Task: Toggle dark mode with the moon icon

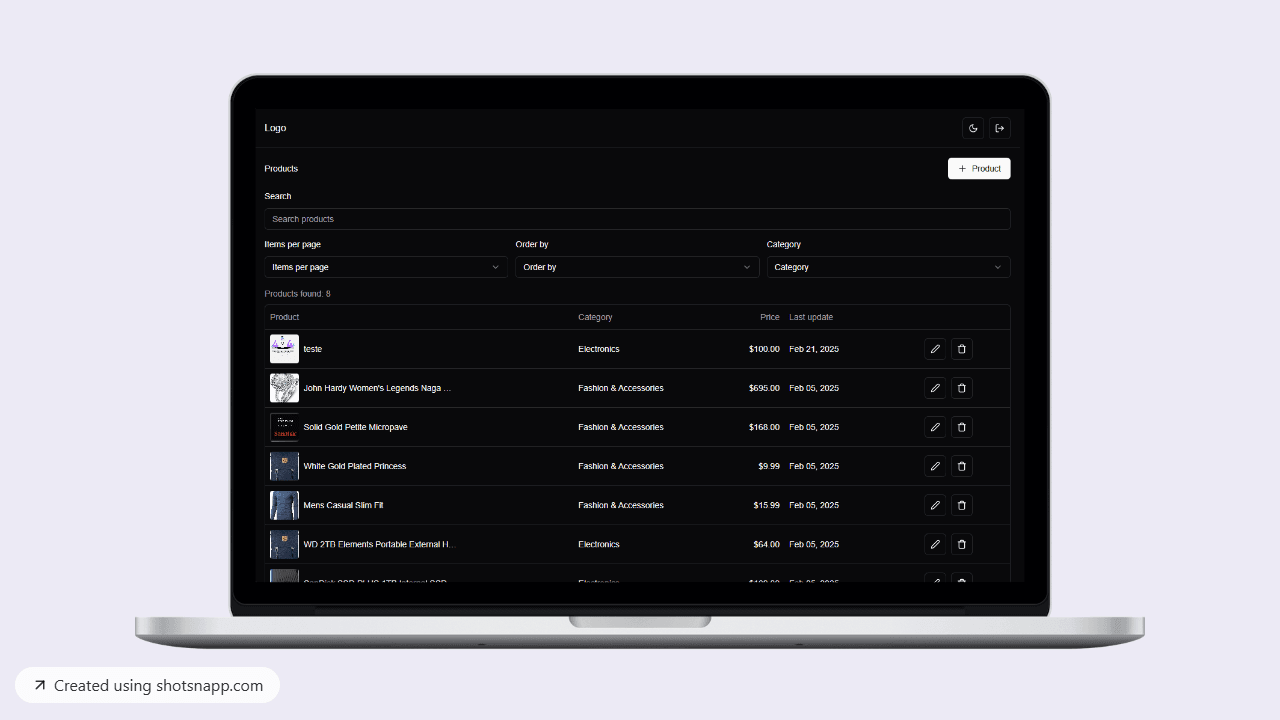Action: 972,128
